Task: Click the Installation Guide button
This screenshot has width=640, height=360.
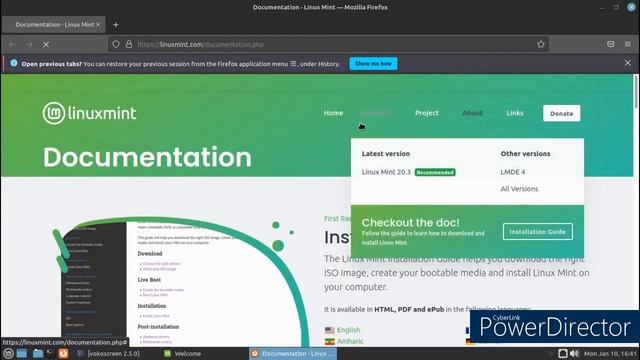Action: [538, 232]
